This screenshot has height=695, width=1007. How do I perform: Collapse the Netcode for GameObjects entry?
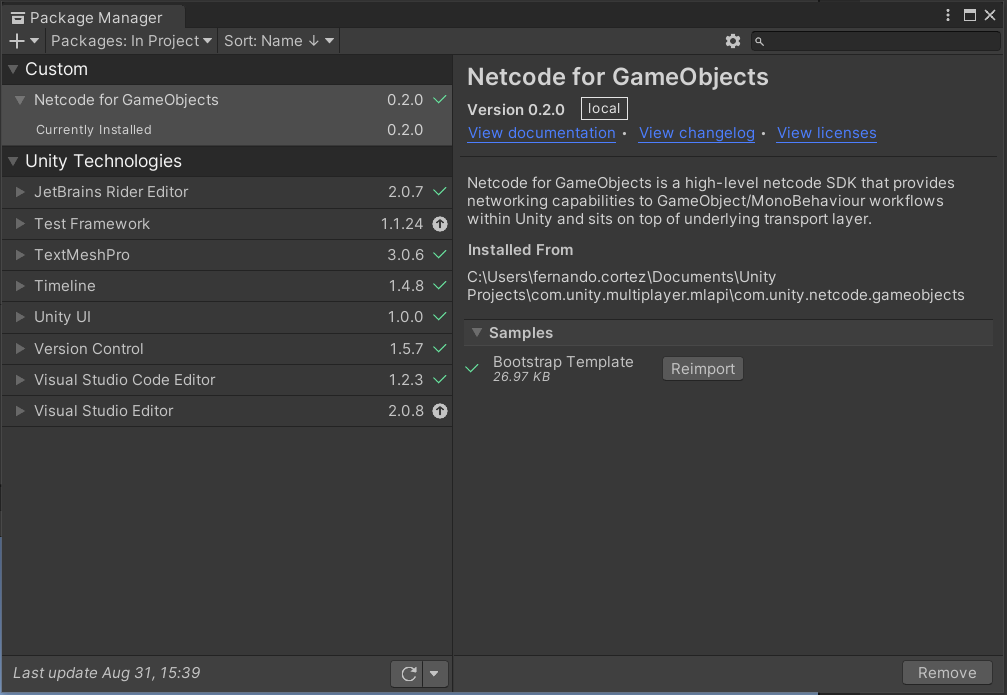(20, 100)
